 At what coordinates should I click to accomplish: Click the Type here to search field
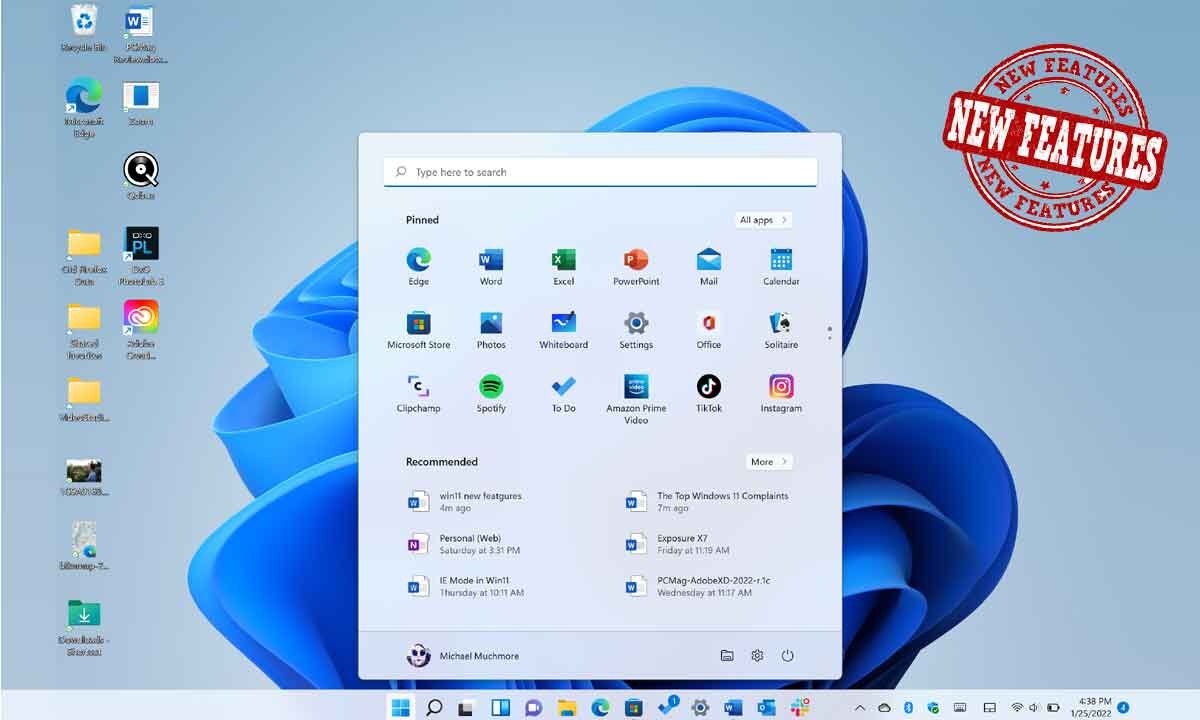point(600,172)
